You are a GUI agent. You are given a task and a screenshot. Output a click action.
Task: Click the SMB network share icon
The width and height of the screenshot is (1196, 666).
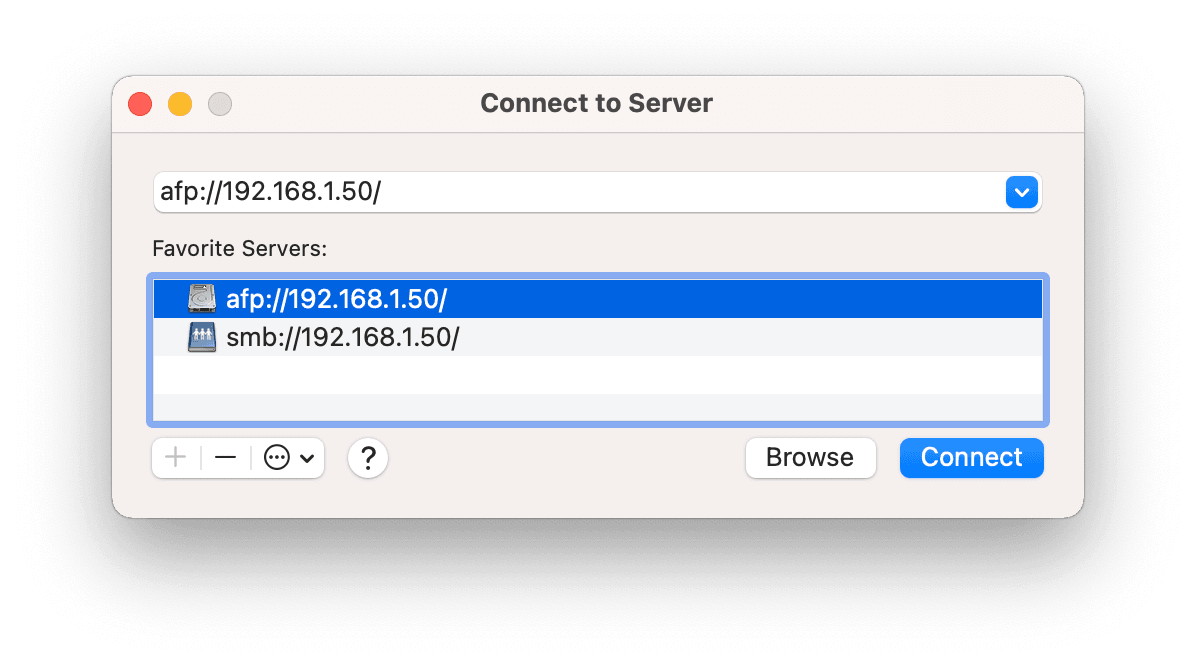pyautogui.click(x=201, y=337)
